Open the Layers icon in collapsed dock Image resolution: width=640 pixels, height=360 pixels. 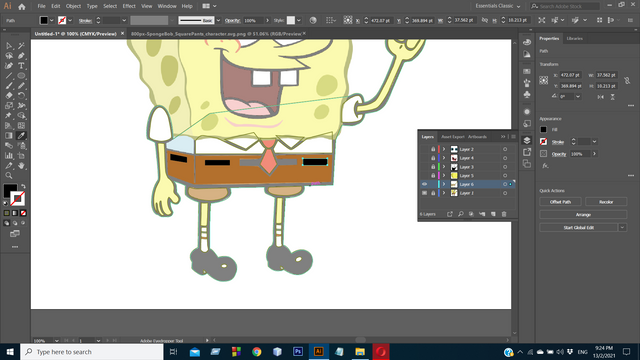[x=527, y=140]
